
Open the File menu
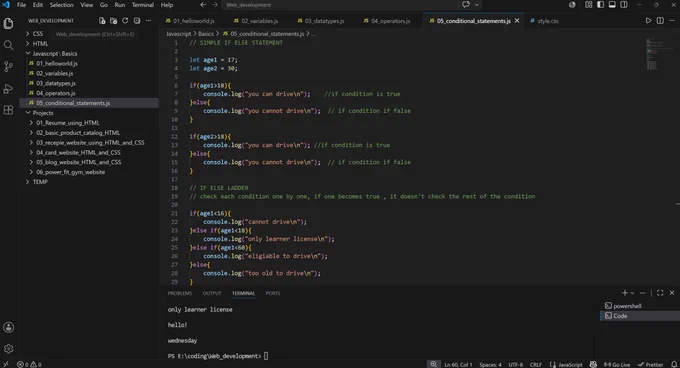click(21, 5)
